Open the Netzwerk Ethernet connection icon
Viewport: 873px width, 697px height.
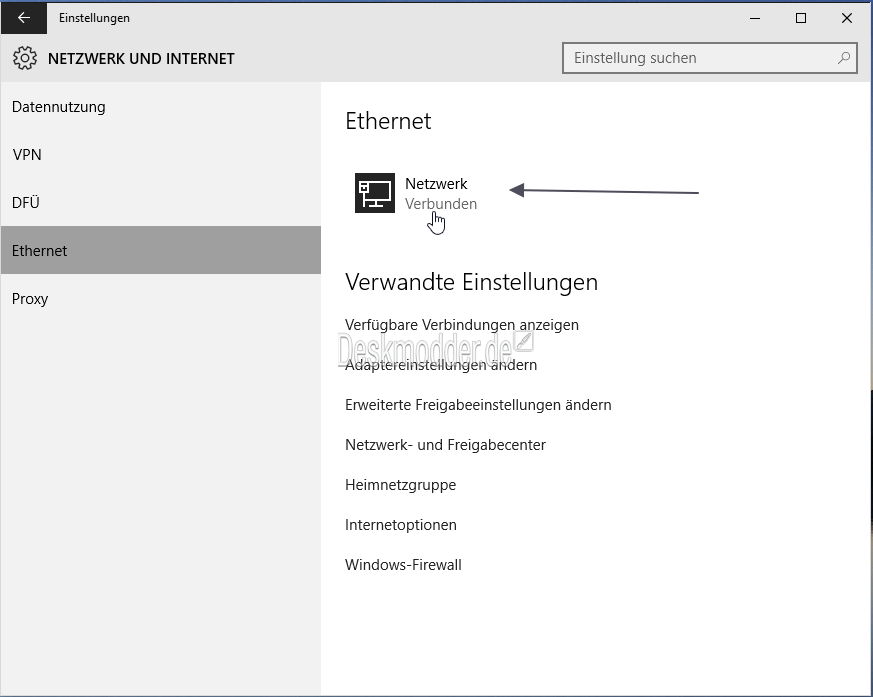pyautogui.click(x=375, y=193)
